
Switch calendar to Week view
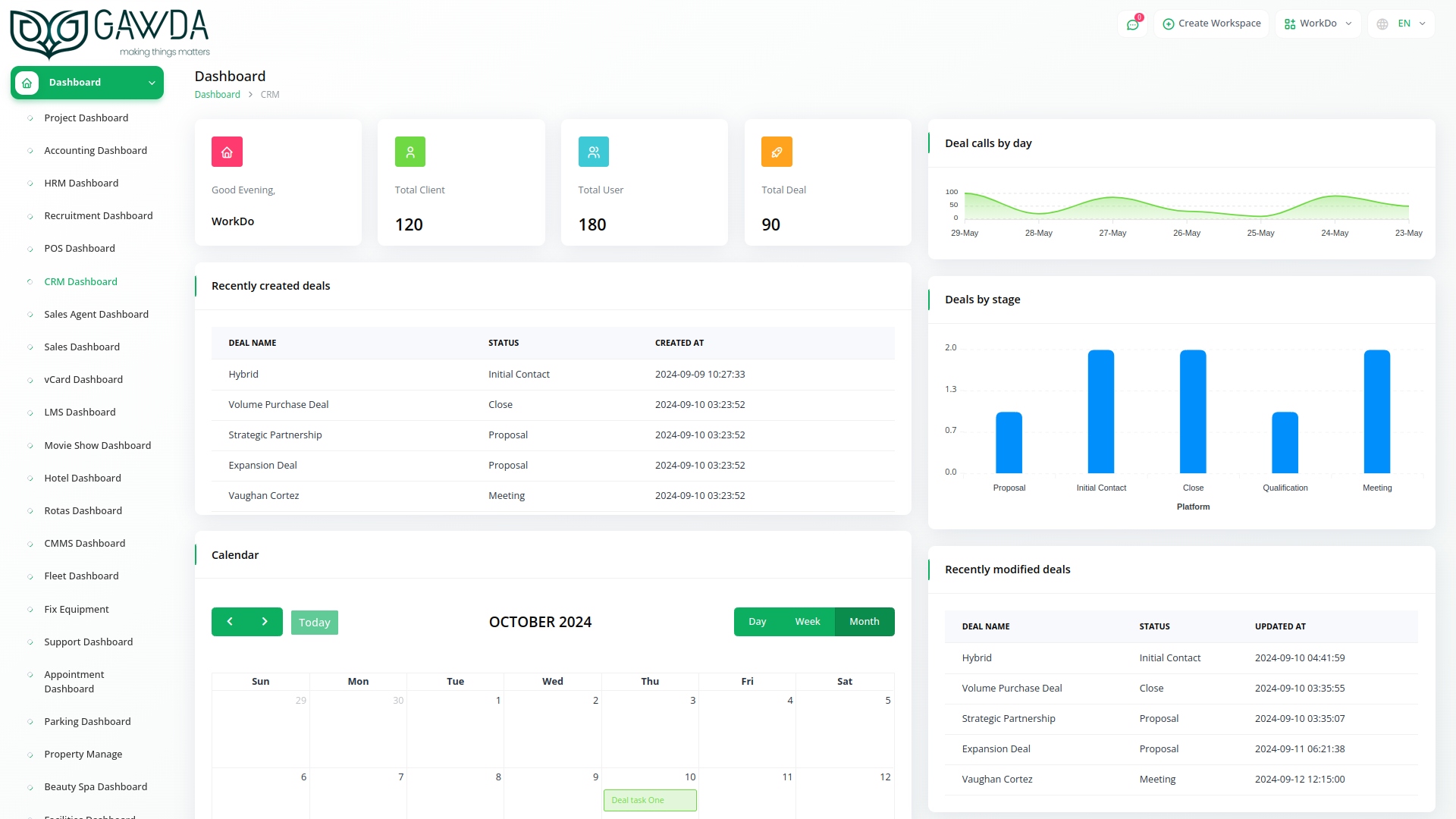[x=808, y=621]
